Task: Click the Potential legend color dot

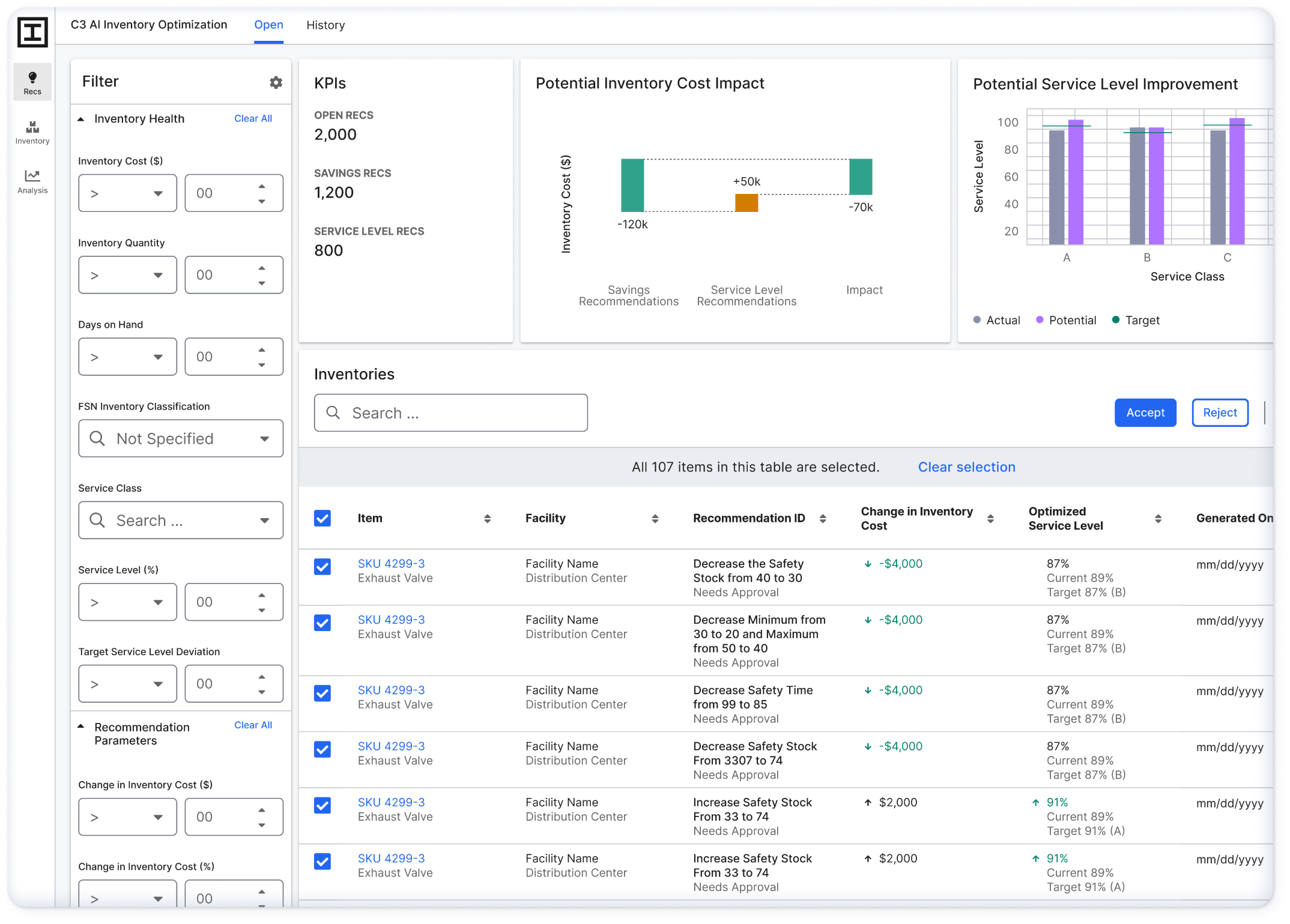Action: click(x=1040, y=320)
